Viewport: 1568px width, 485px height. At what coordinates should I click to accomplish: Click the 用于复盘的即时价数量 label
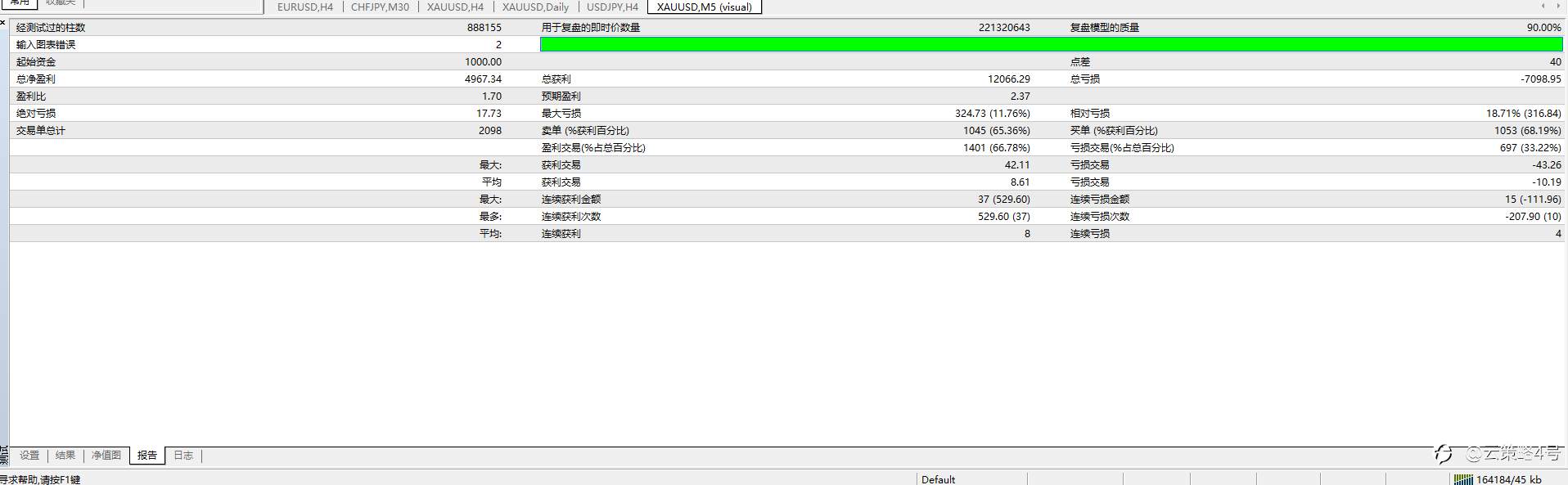click(x=591, y=27)
